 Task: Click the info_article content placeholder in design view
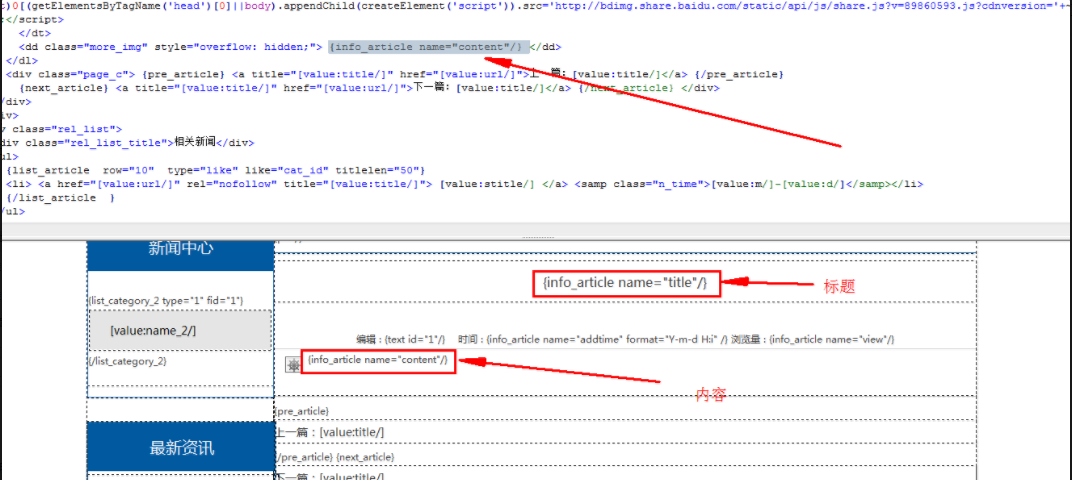point(378,360)
